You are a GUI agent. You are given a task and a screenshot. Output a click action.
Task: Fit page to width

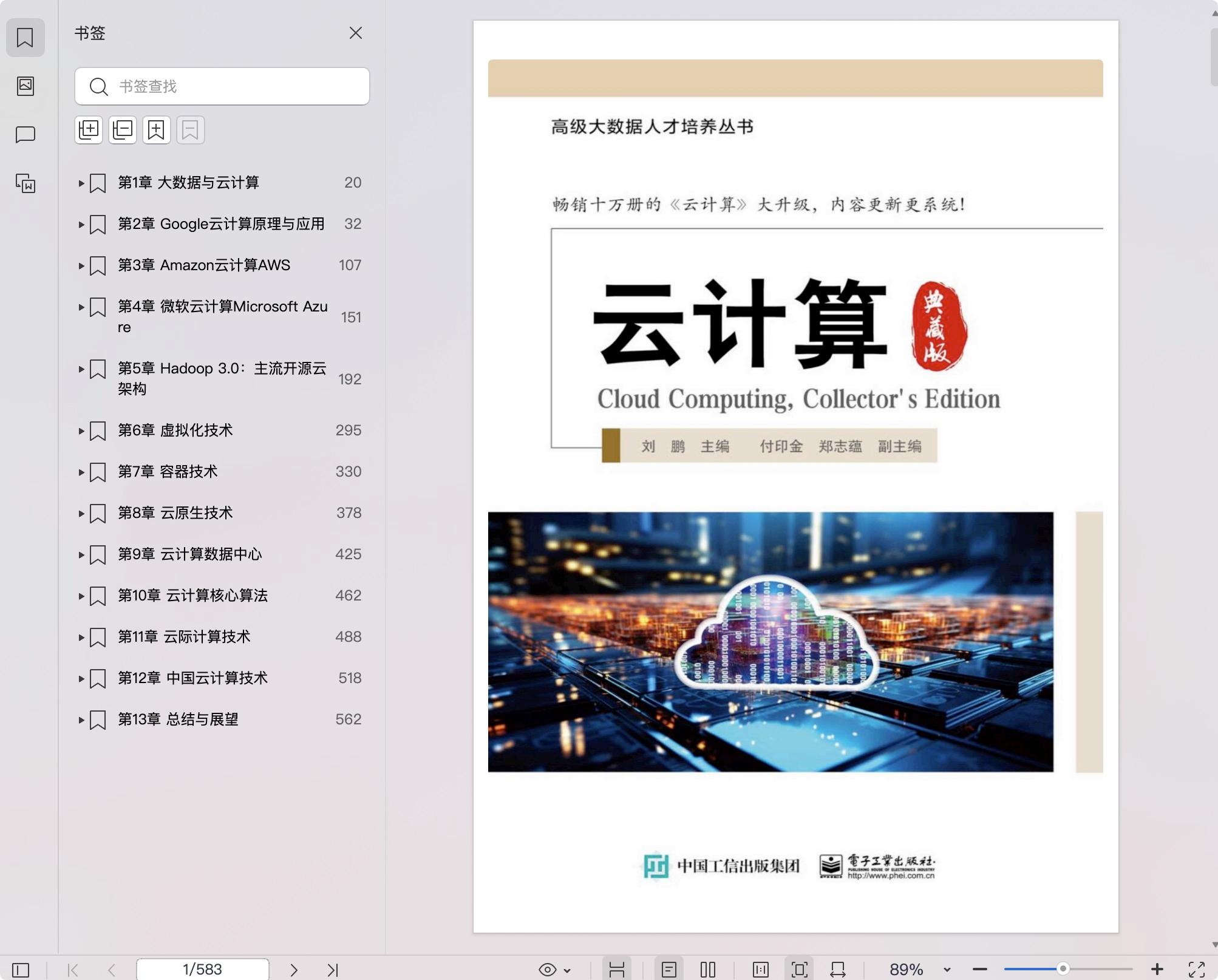pos(838,970)
